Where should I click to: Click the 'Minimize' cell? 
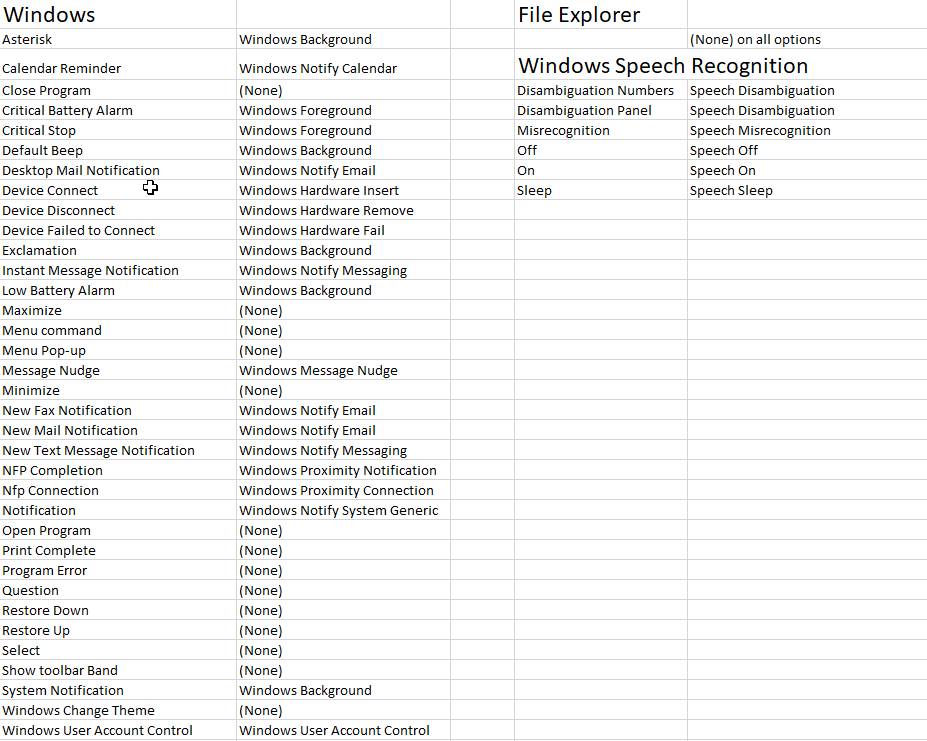[x=118, y=390]
